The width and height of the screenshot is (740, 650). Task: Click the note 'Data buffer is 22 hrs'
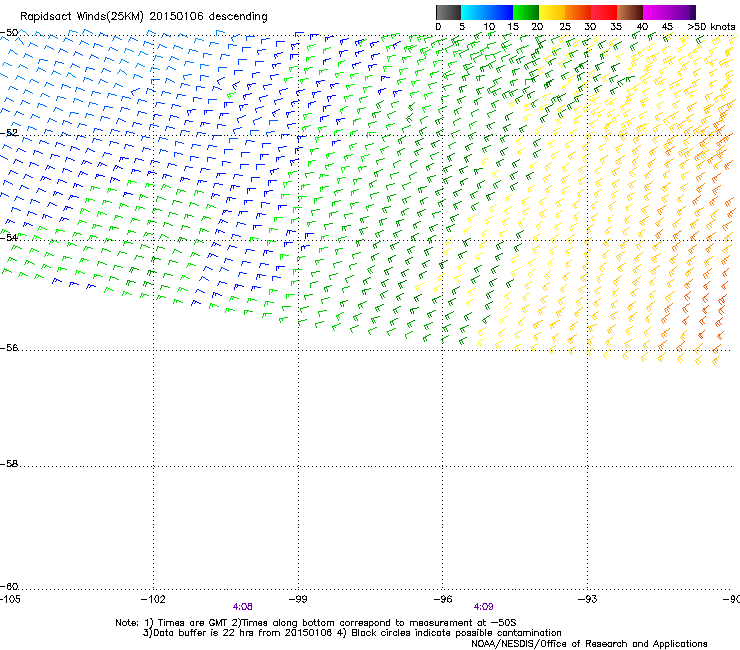205,633
